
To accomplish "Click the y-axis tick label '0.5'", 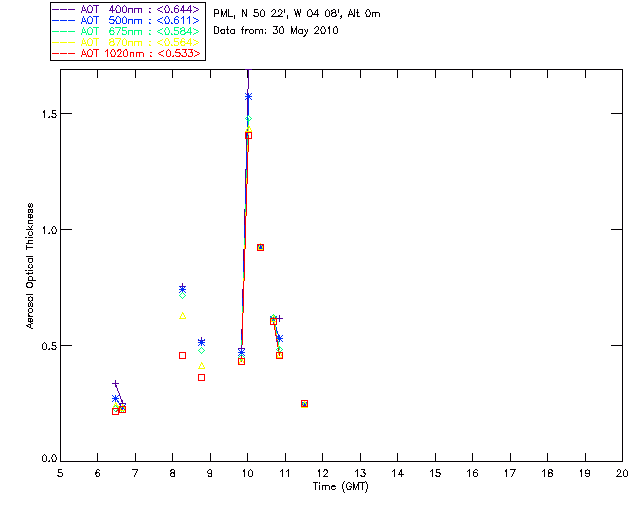I will point(49,346).
